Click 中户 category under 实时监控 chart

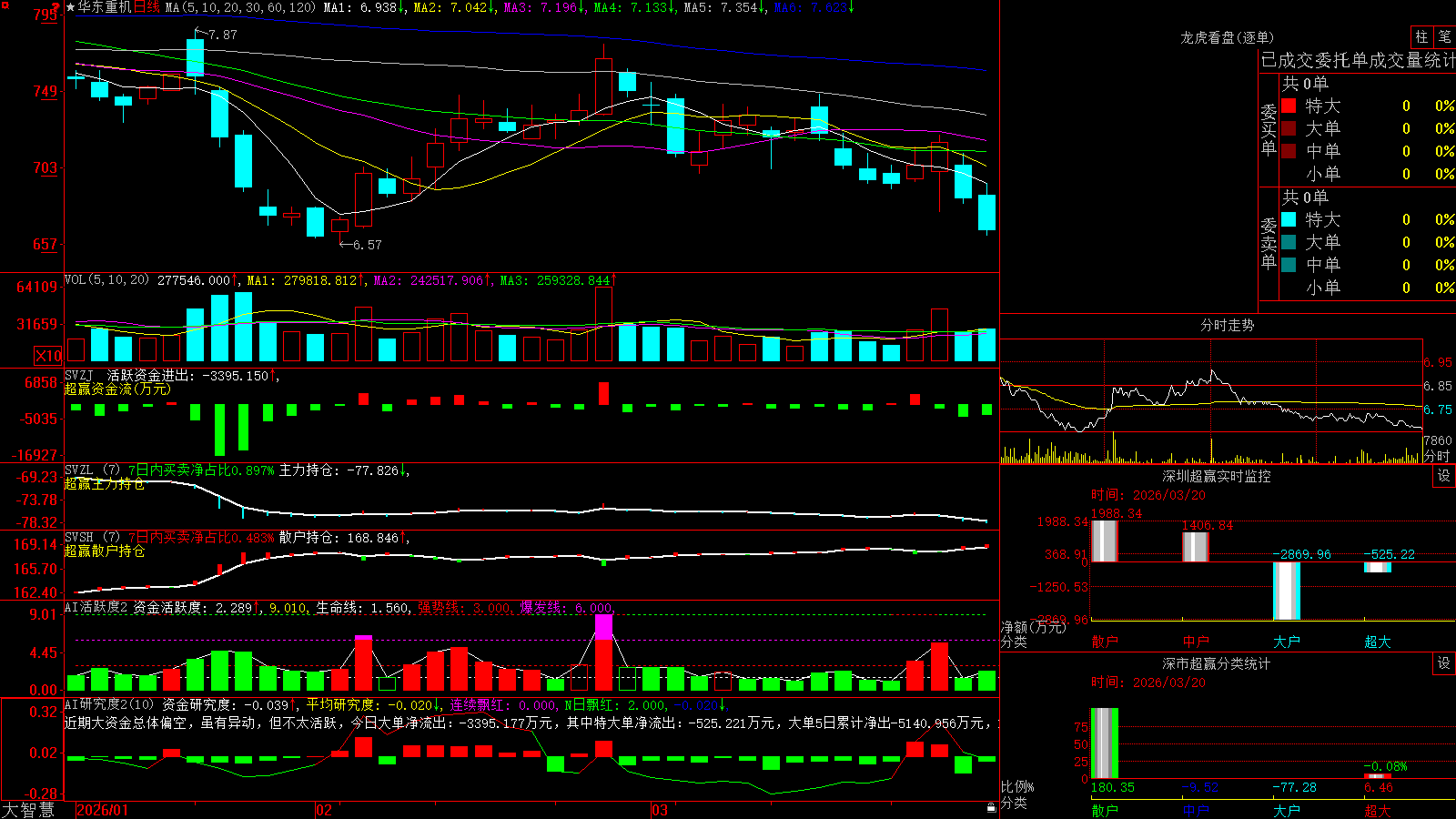pos(1196,642)
